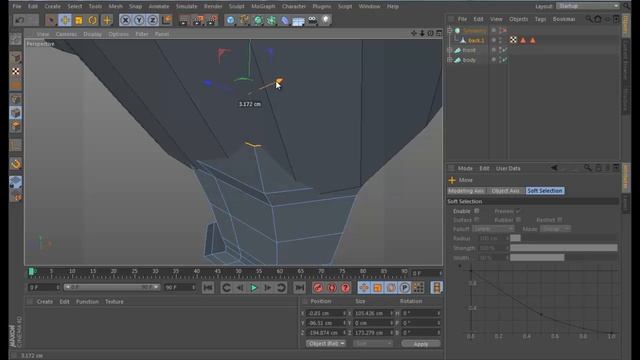Open the Object (Rel) dropdown
The height and width of the screenshot is (360, 640).
326,344
